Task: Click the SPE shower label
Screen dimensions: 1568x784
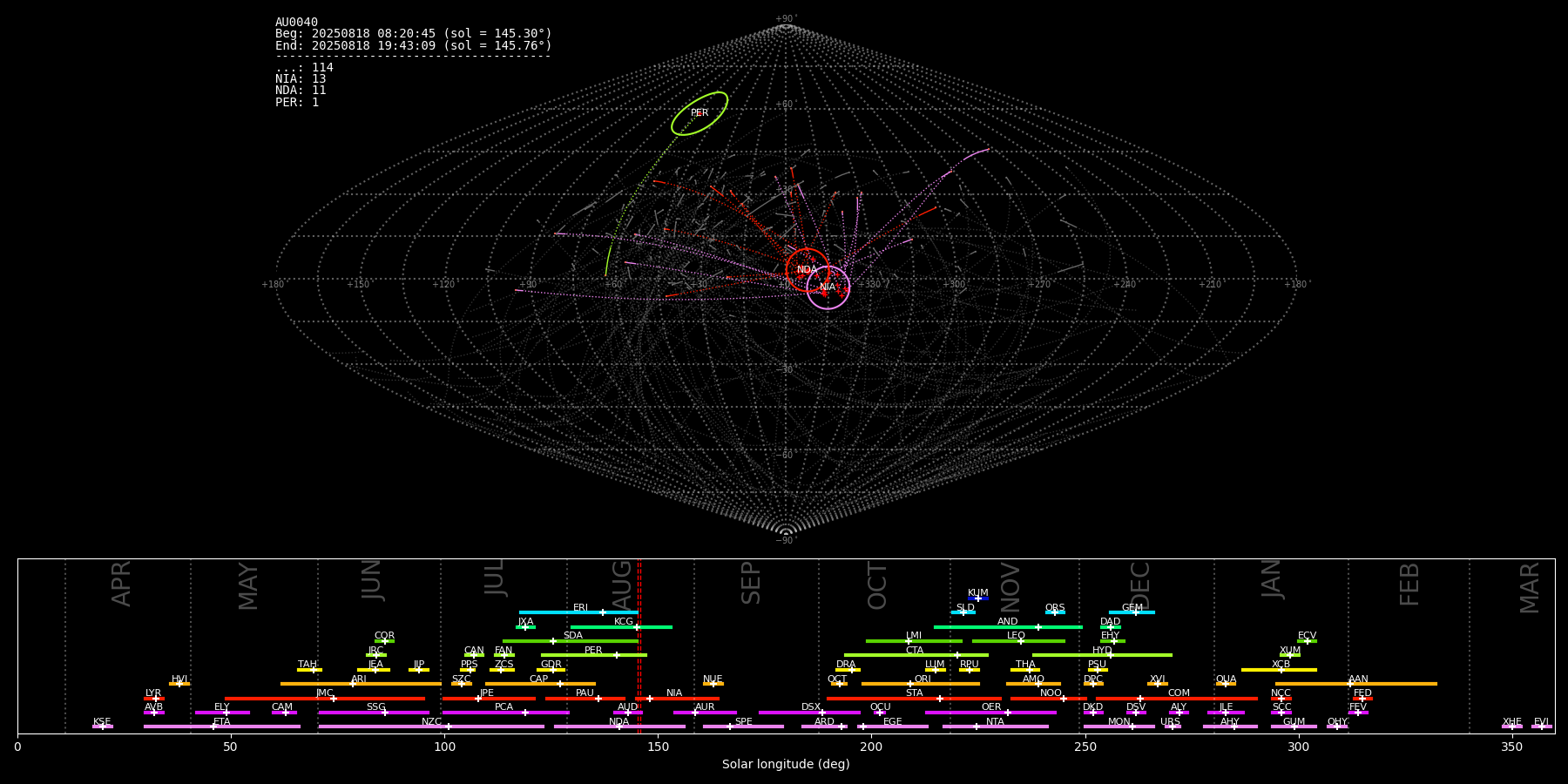Action: (x=744, y=722)
